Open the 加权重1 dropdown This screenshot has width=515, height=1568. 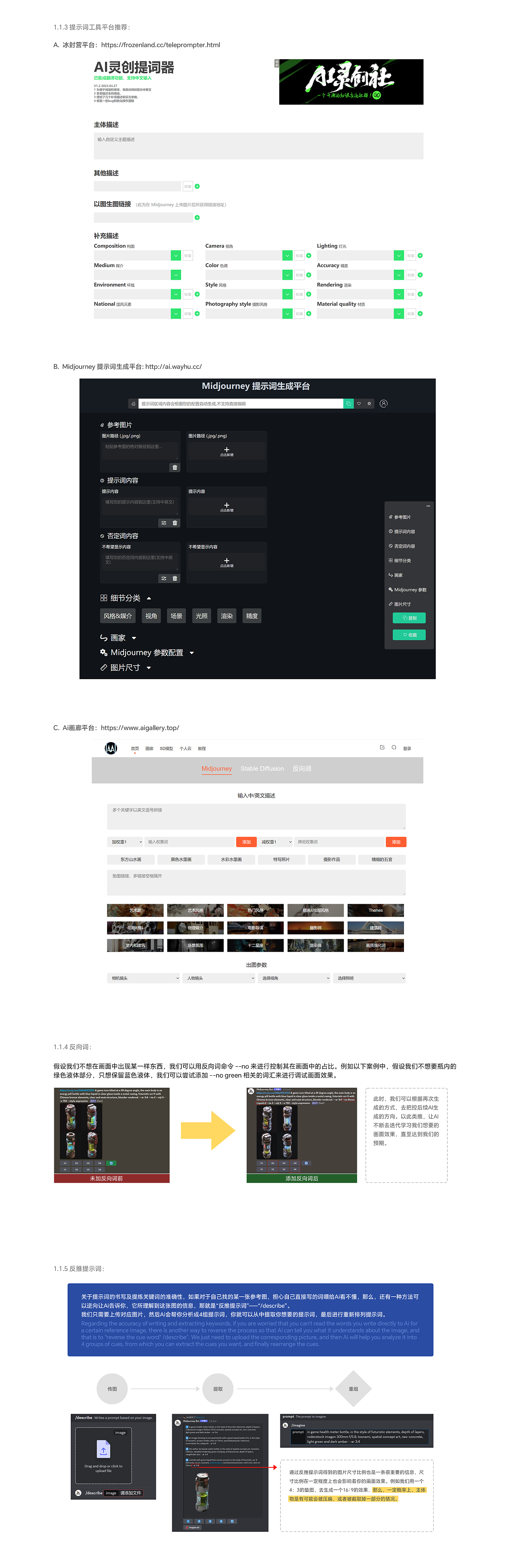(125, 842)
